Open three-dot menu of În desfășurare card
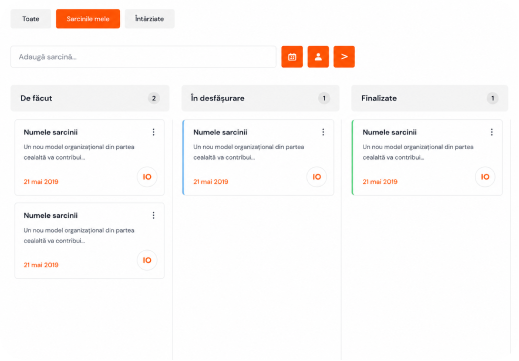519x361 pixels. click(323, 132)
